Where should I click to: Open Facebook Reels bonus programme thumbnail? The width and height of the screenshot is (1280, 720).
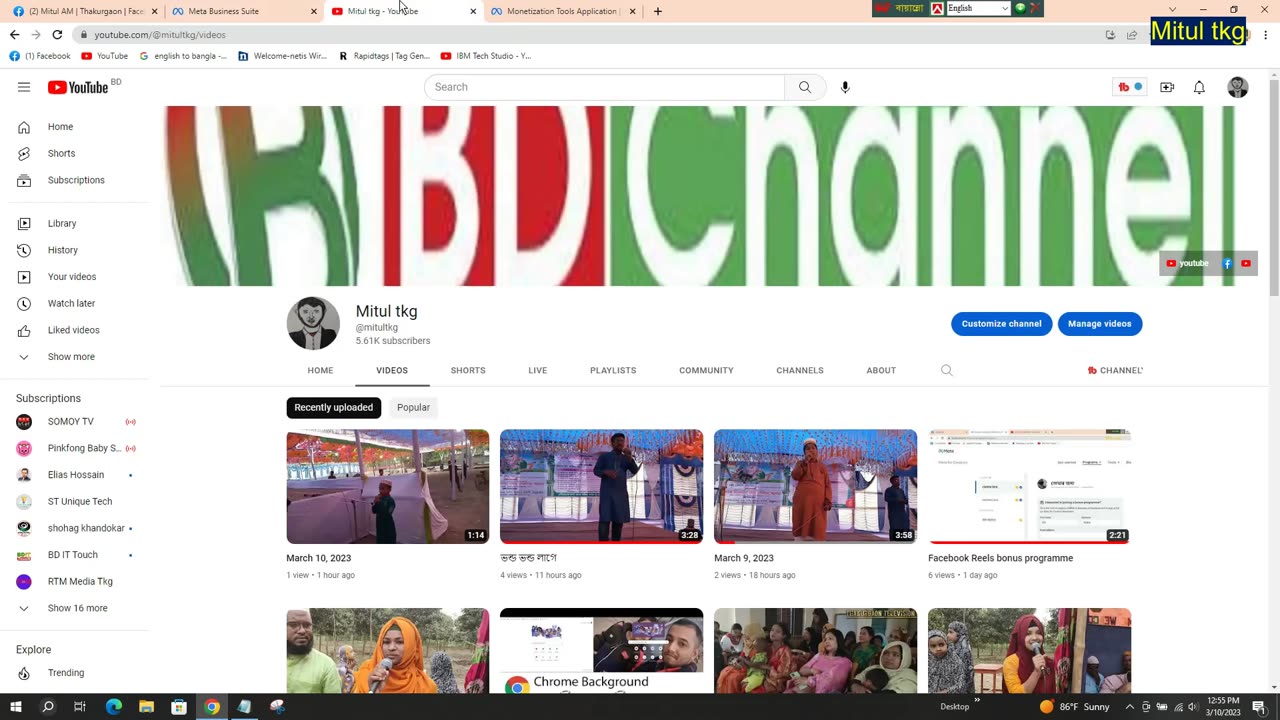1029,487
